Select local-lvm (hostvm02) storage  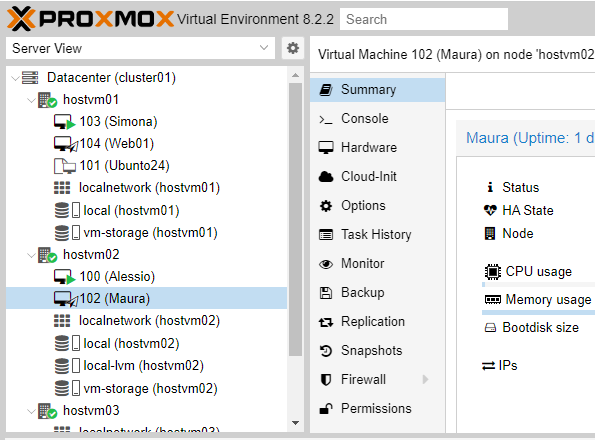pyautogui.click(x=143, y=366)
